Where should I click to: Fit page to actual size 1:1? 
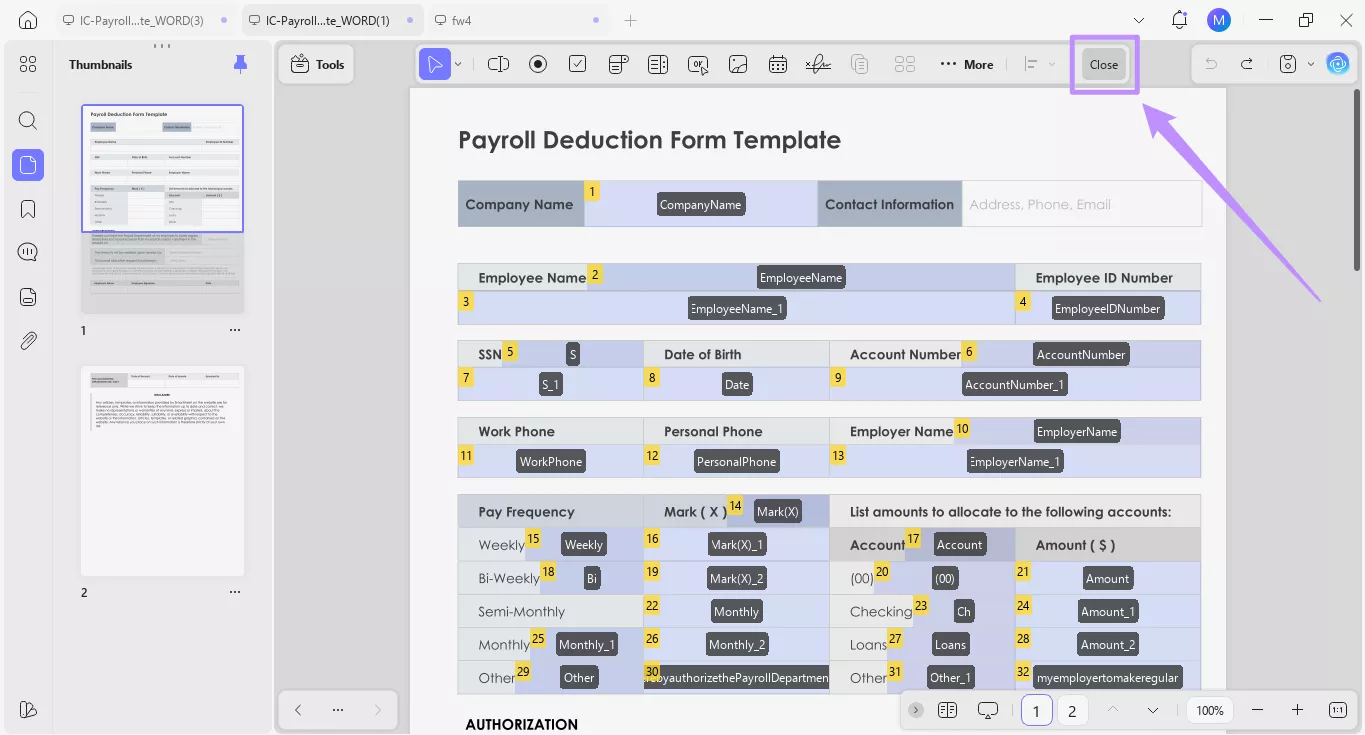coord(1337,710)
